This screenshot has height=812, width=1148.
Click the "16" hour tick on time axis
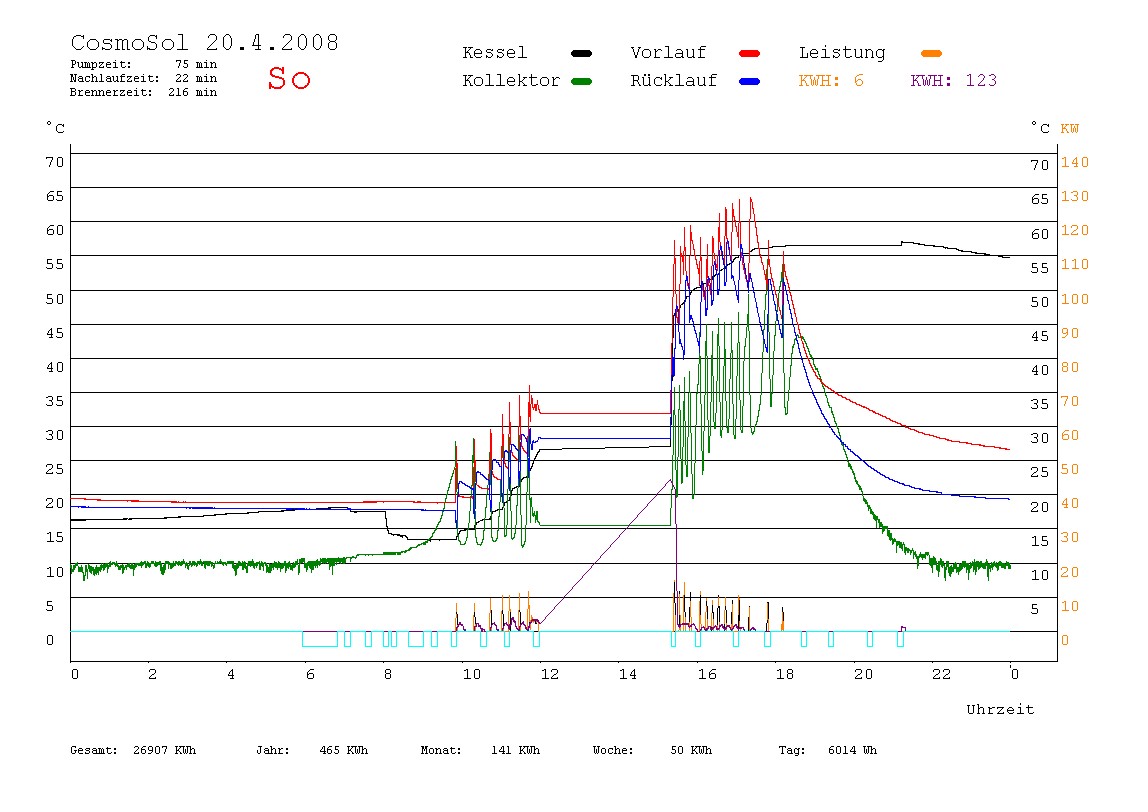(707, 674)
